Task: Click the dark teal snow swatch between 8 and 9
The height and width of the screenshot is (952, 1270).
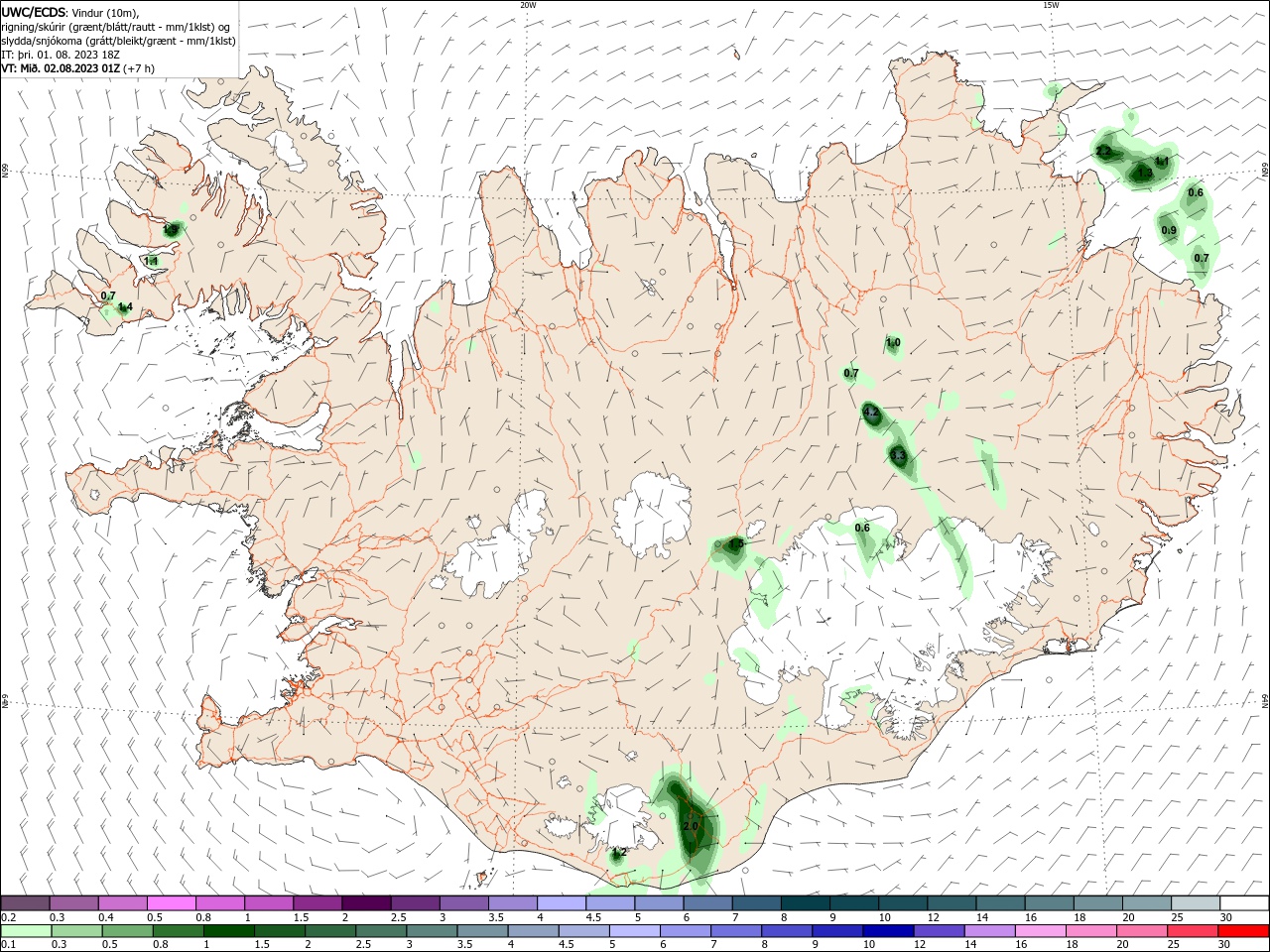Action: 806,903
